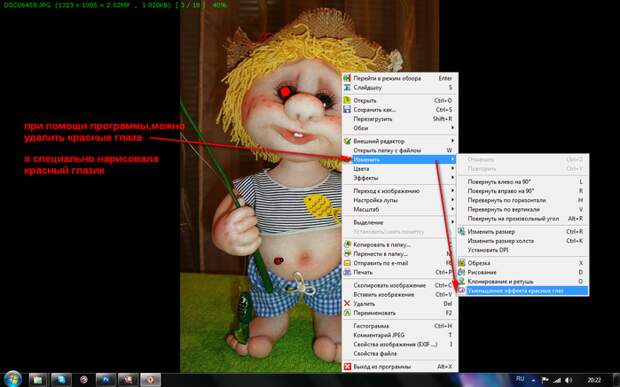Expand the Цвета submenu arrow
The height and width of the screenshot is (387, 620).
click(x=453, y=168)
